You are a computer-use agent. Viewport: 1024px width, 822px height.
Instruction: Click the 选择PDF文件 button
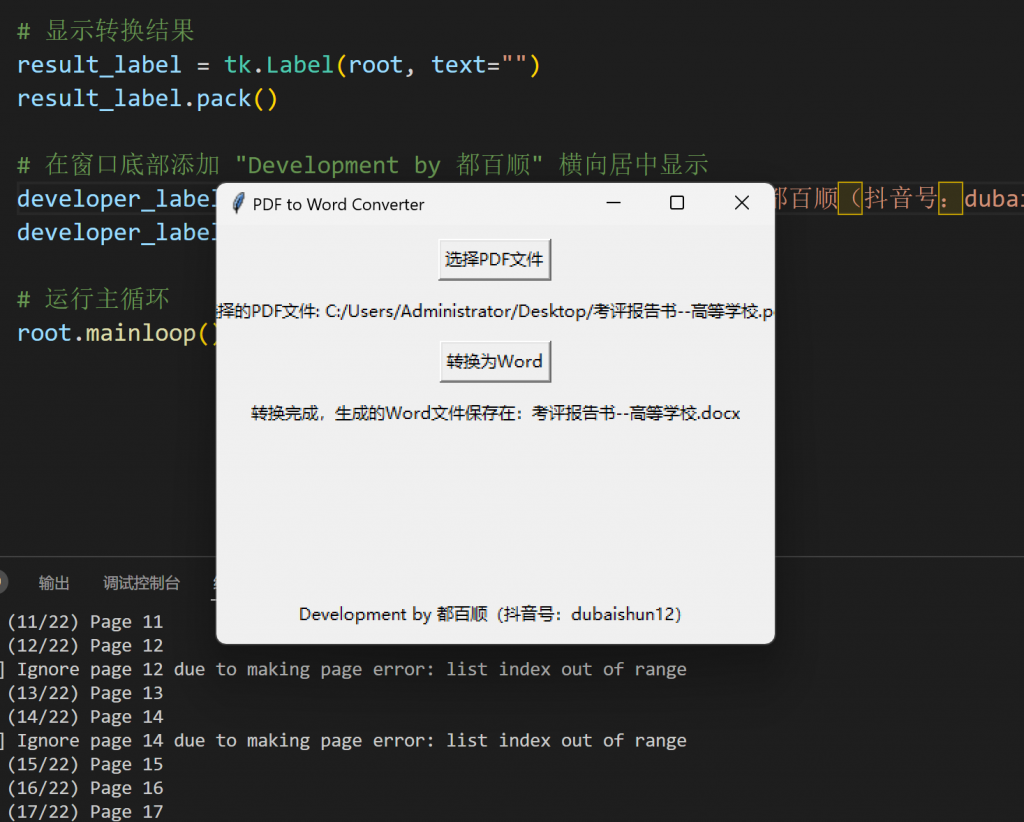pos(494,259)
